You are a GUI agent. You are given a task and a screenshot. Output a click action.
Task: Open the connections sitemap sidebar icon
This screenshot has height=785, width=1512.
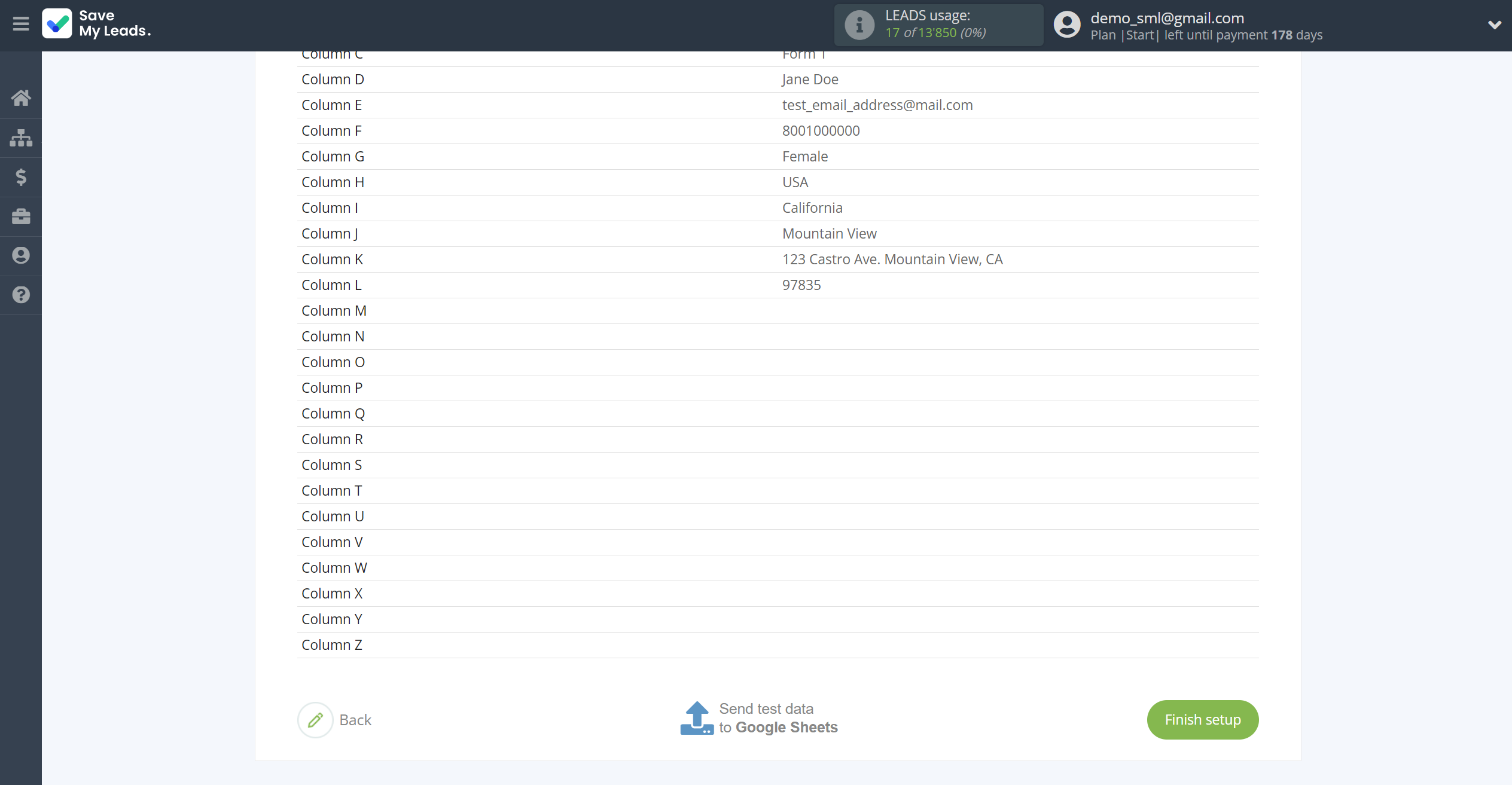click(x=21, y=138)
